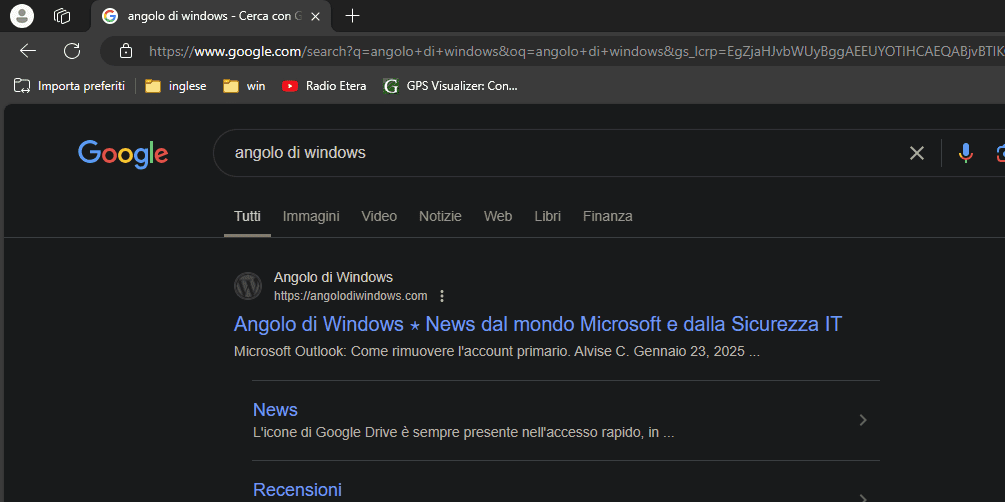
Task: Click Importa preferiti in bookmarks bar
Action: pyautogui.click(x=70, y=86)
